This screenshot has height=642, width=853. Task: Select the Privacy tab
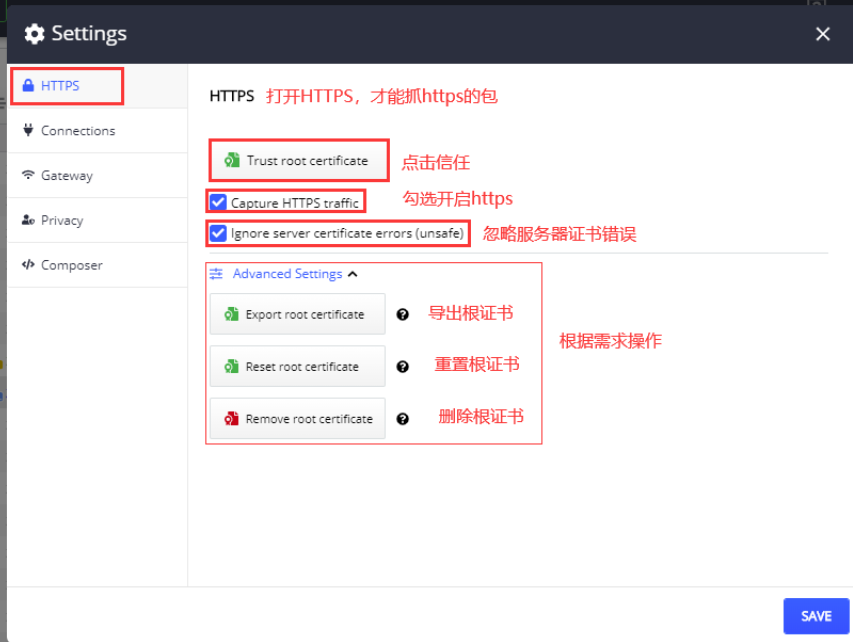tap(98, 220)
